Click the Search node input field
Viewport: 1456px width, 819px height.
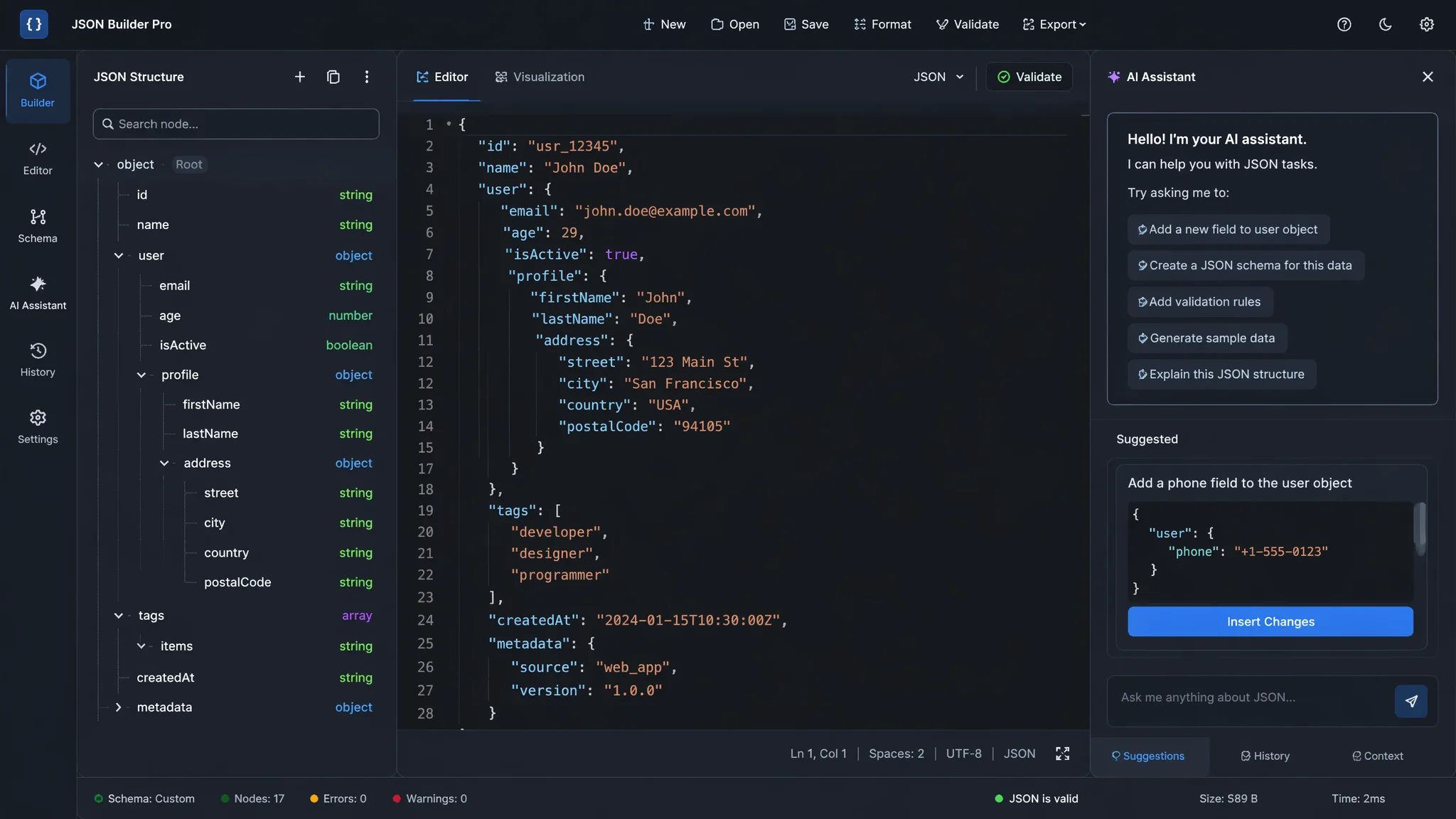pos(236,124)
